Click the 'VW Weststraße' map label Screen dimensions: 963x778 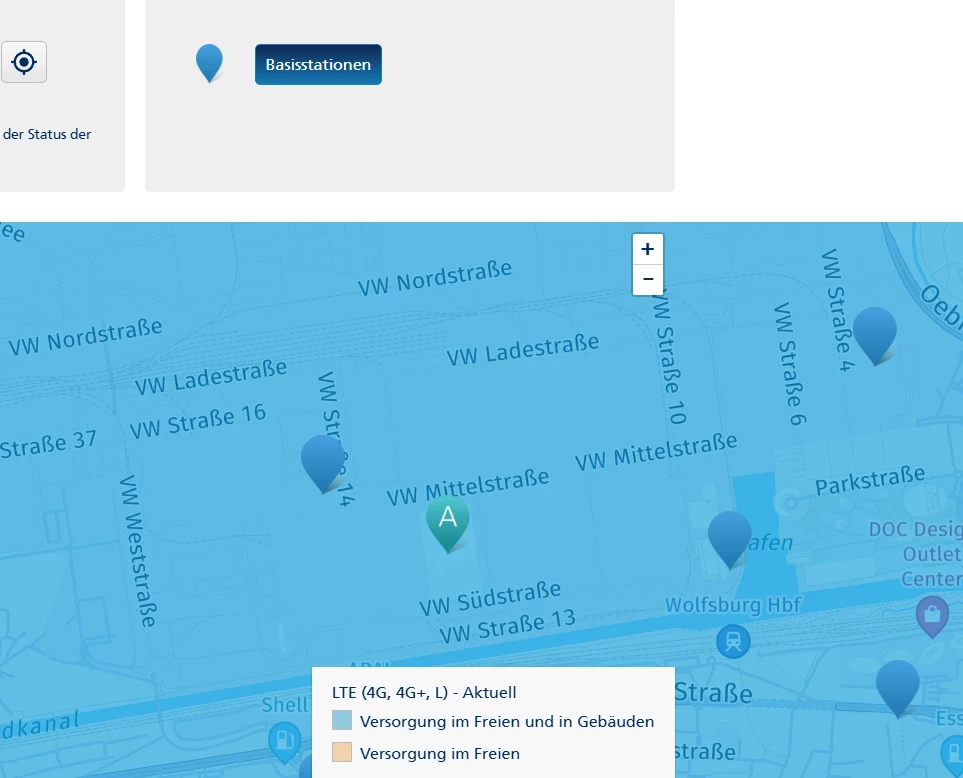pyautogui.click(x=138, y=551)
